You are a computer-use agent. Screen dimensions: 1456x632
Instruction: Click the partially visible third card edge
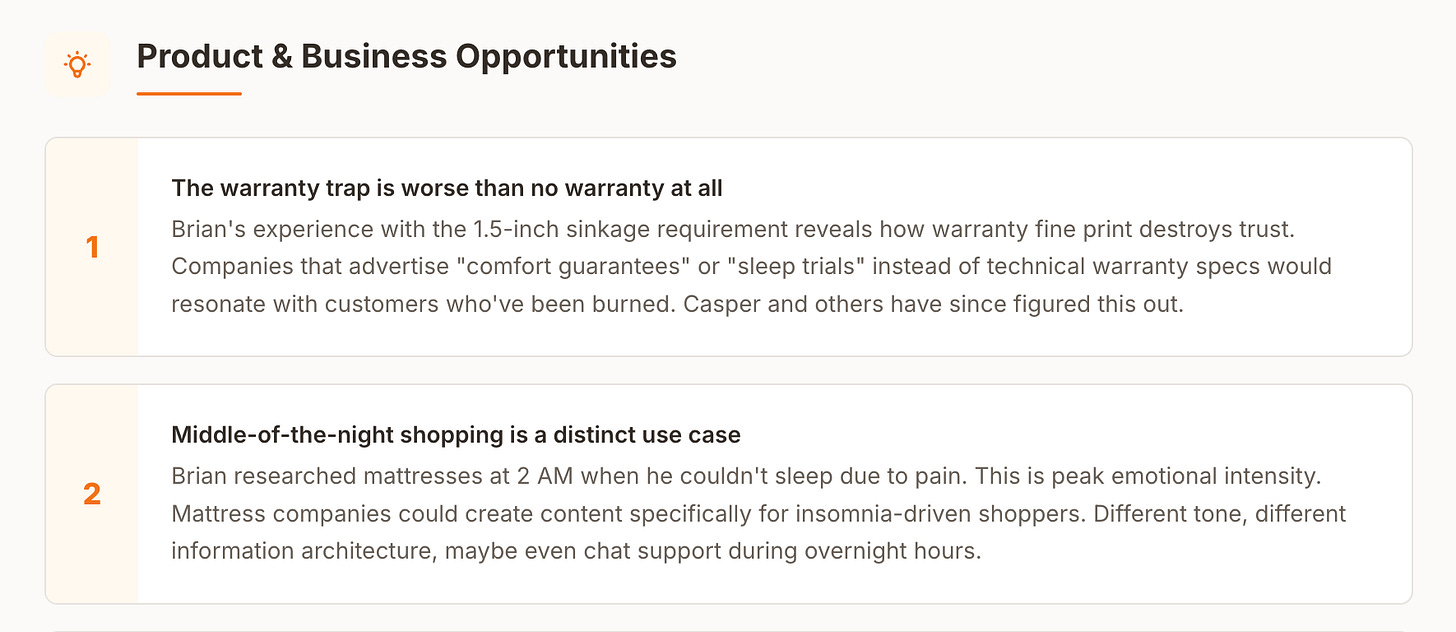point(728,630)
